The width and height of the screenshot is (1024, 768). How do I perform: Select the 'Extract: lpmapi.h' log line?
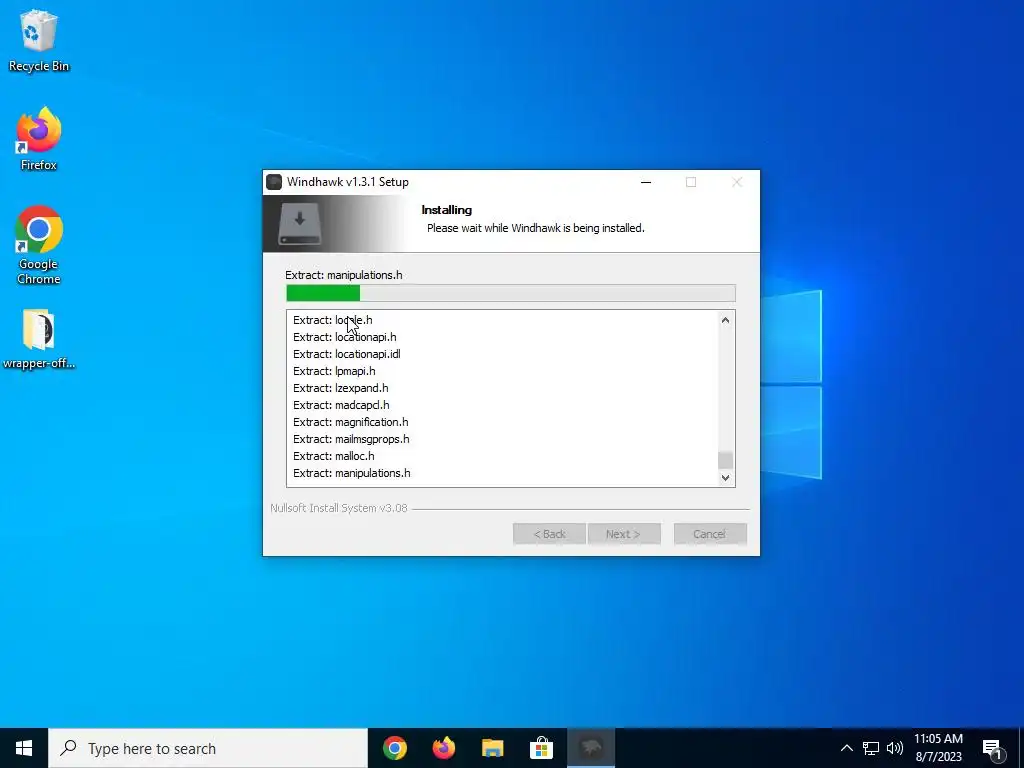pyautogui.click(x=334, y=371)
